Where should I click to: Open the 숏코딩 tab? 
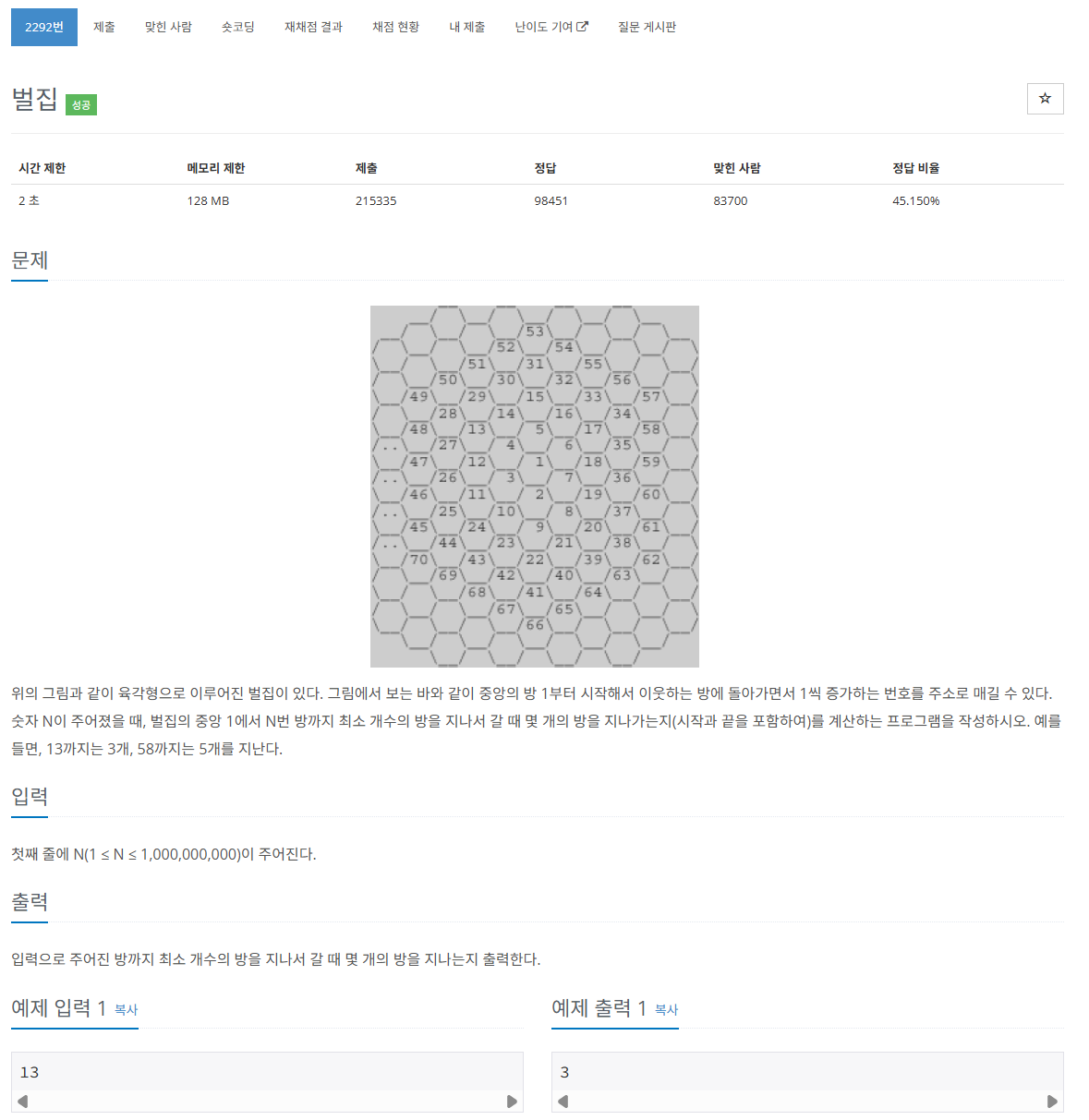(238, 27)
